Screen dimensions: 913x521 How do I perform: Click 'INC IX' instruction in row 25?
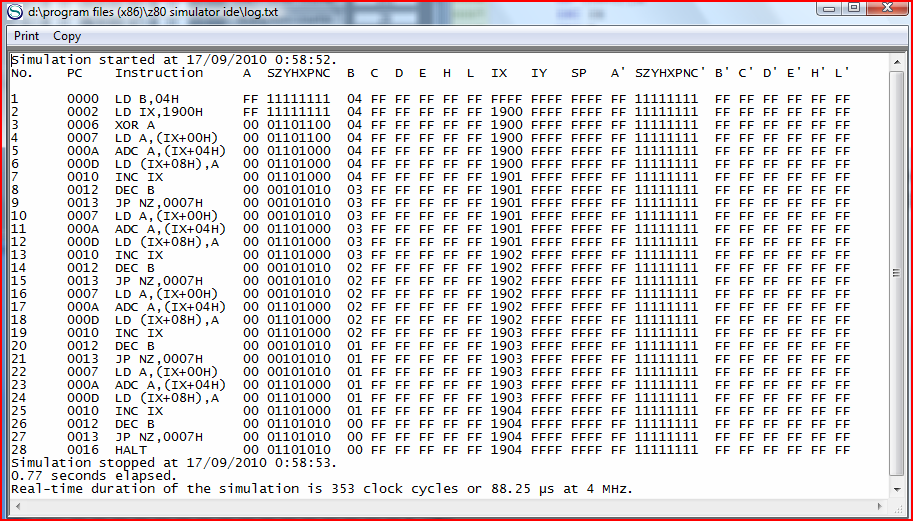139,411
